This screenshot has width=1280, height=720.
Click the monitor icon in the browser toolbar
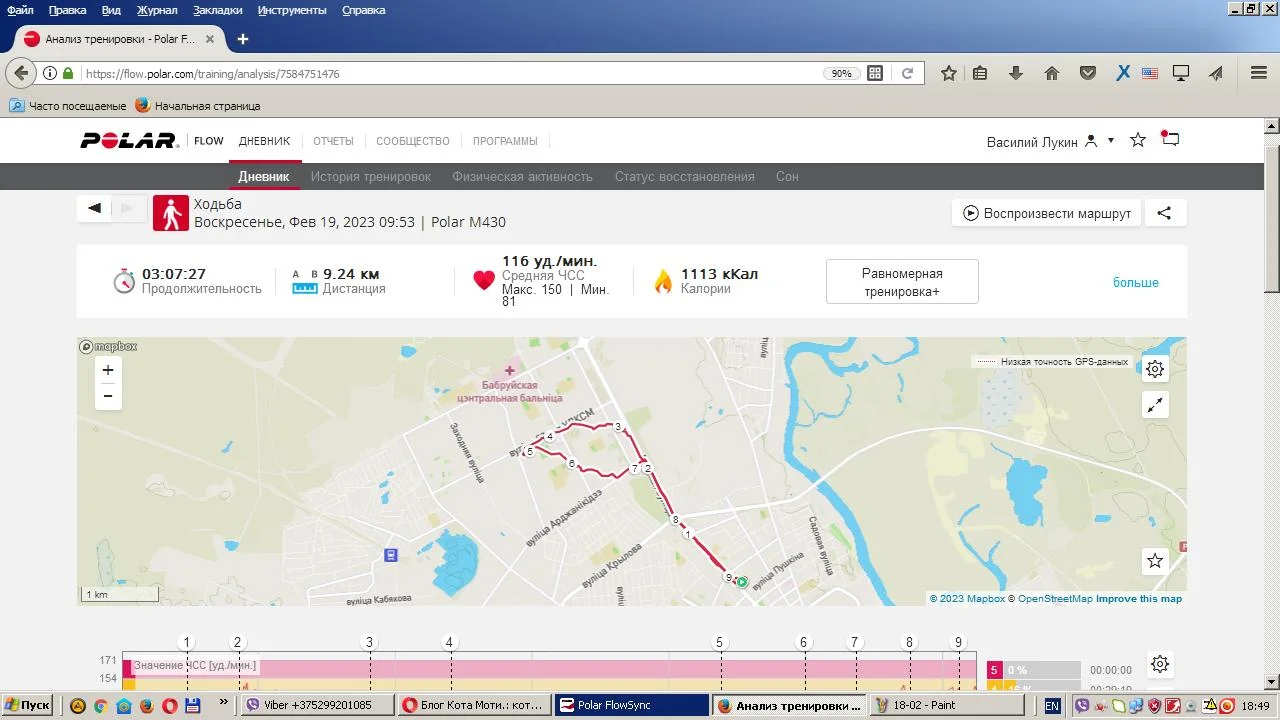1181,73
